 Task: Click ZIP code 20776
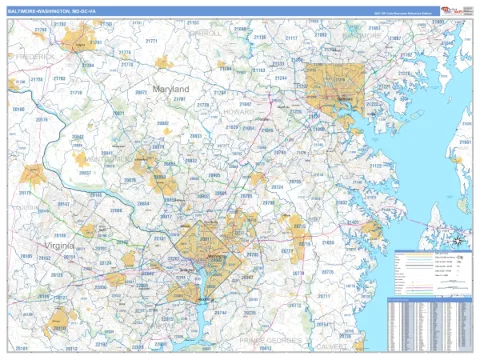point(328,272)
